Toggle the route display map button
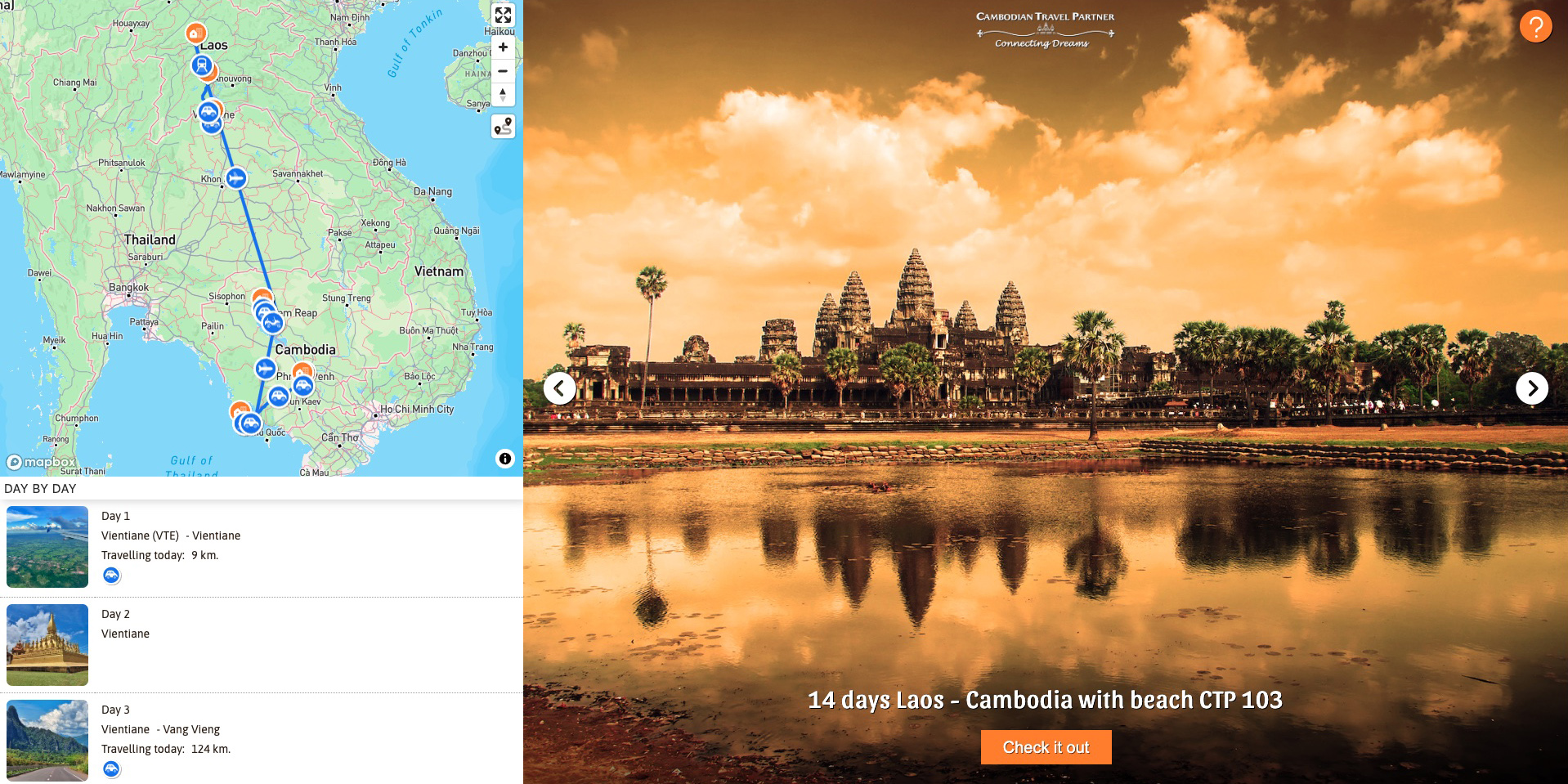1568x784 pixels. 503,127
